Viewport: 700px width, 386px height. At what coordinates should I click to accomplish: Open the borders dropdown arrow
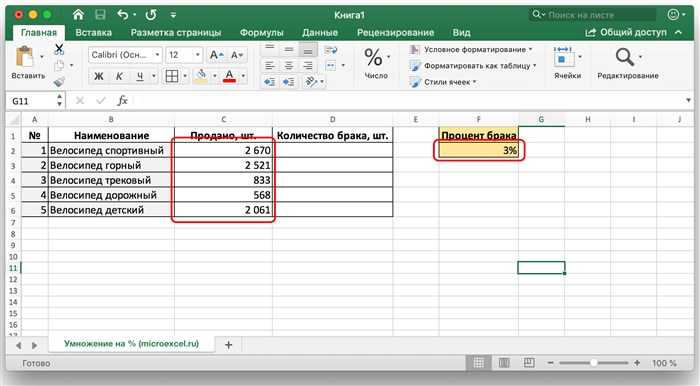185,76
